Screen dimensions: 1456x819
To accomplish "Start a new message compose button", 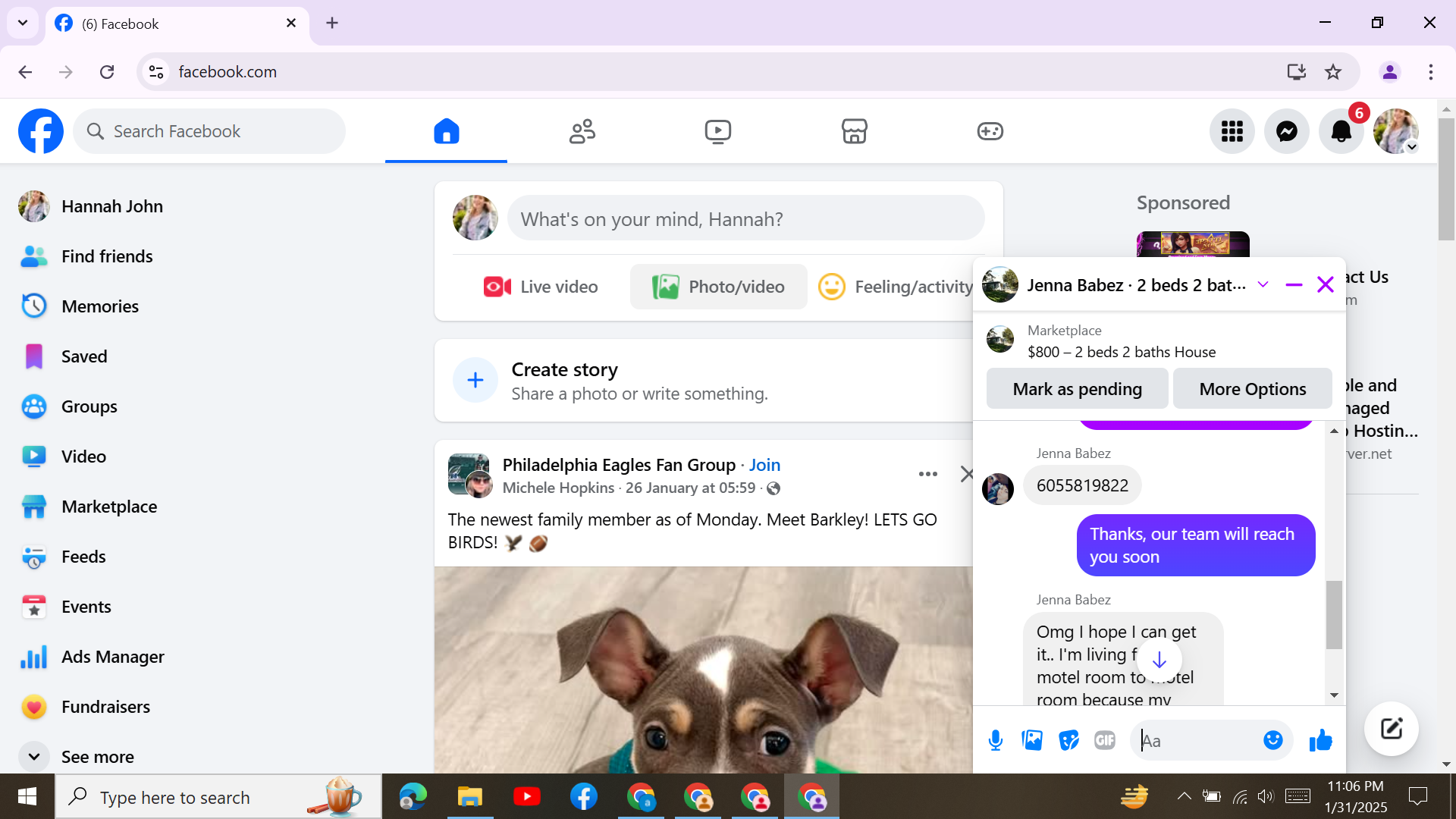I will click(x=1392, y=729).
